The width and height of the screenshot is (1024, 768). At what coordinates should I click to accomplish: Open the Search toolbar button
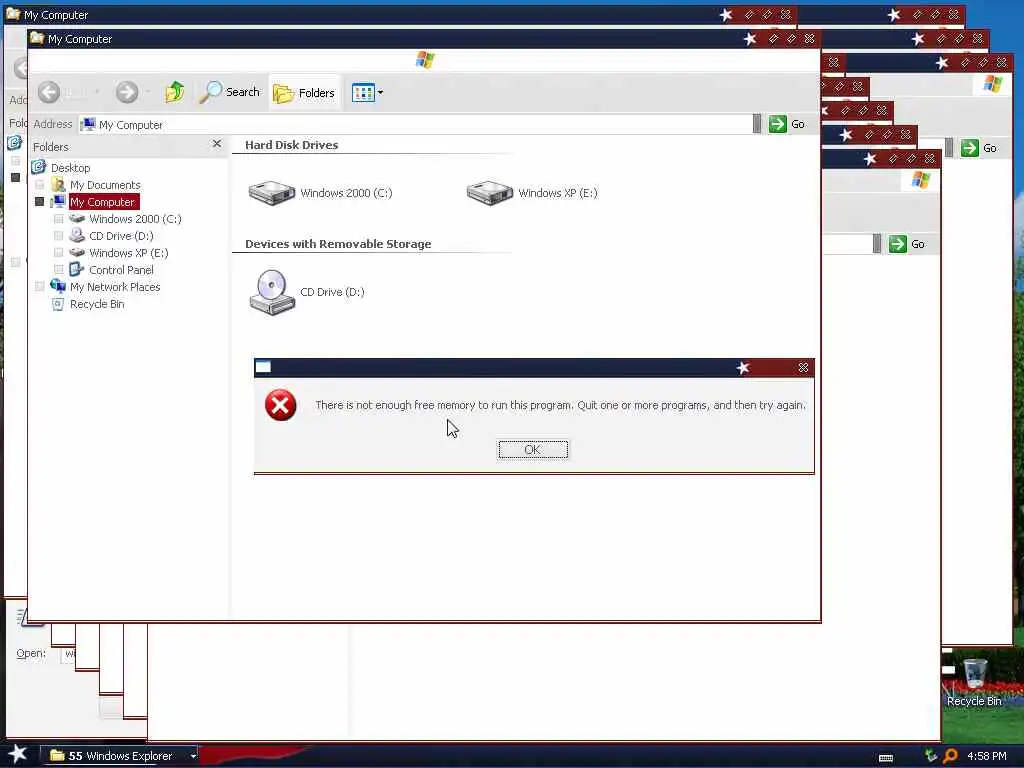click(x=229, y=92)
